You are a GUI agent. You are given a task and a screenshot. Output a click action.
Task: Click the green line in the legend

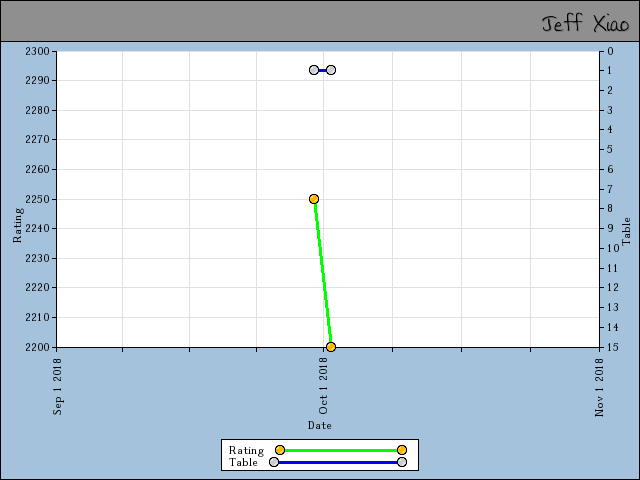click(340, 450)
